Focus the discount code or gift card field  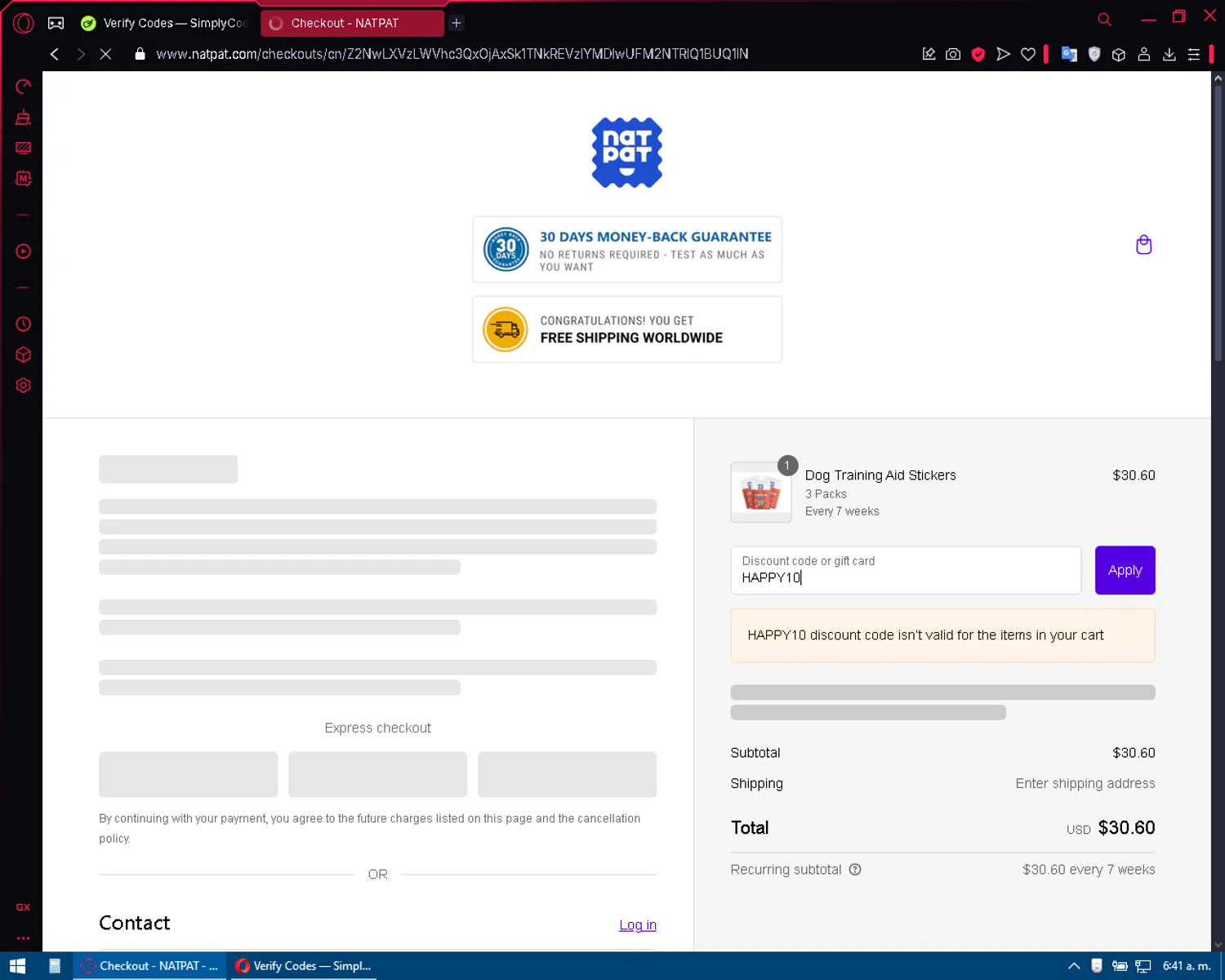[906, 570]
